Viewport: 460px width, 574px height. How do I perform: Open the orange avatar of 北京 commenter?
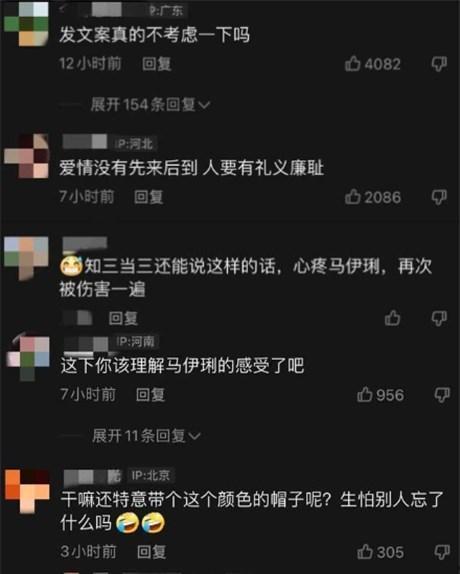coord(27,491)
